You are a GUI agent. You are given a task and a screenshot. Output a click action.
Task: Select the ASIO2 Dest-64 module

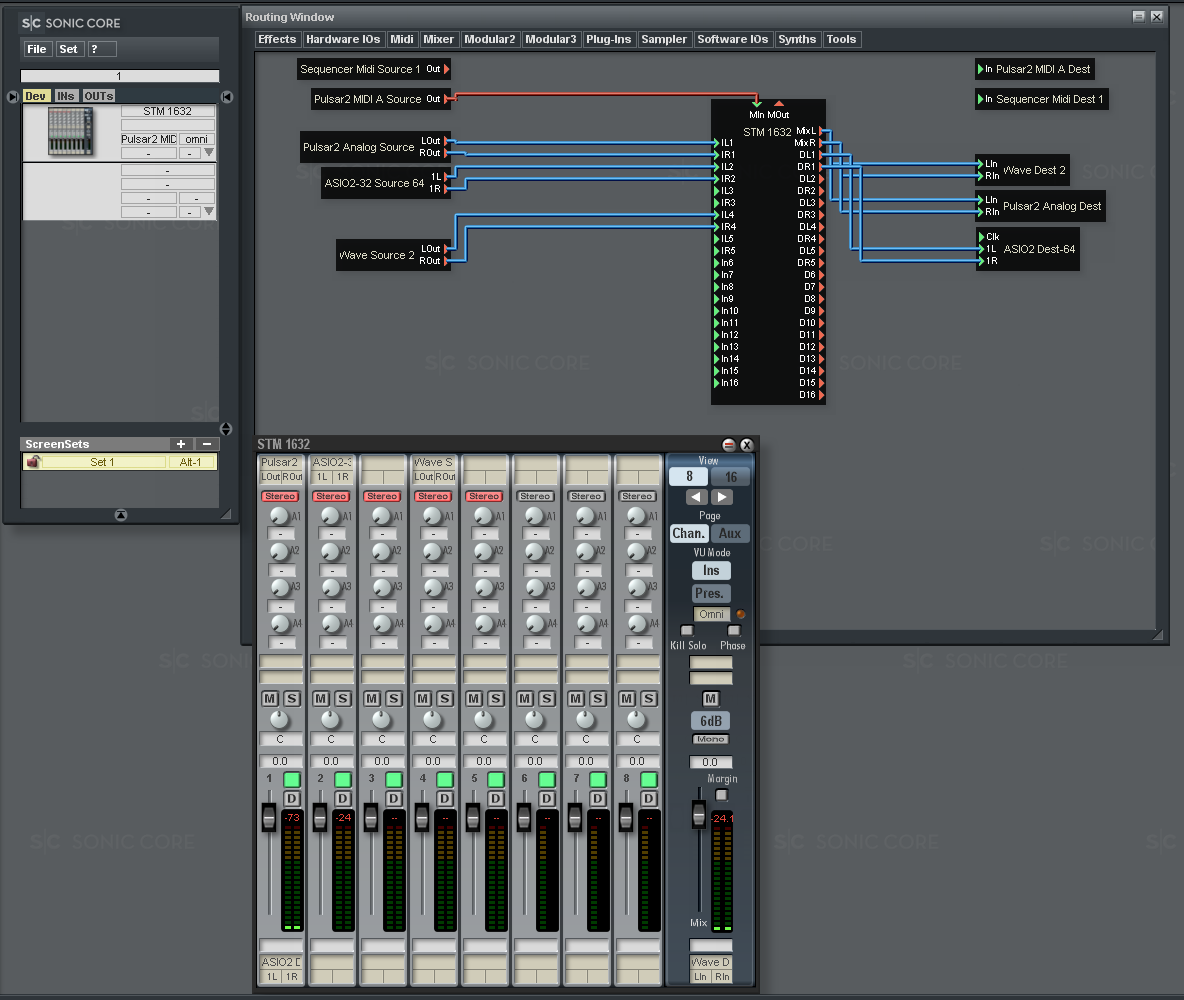click(1028, 248)
